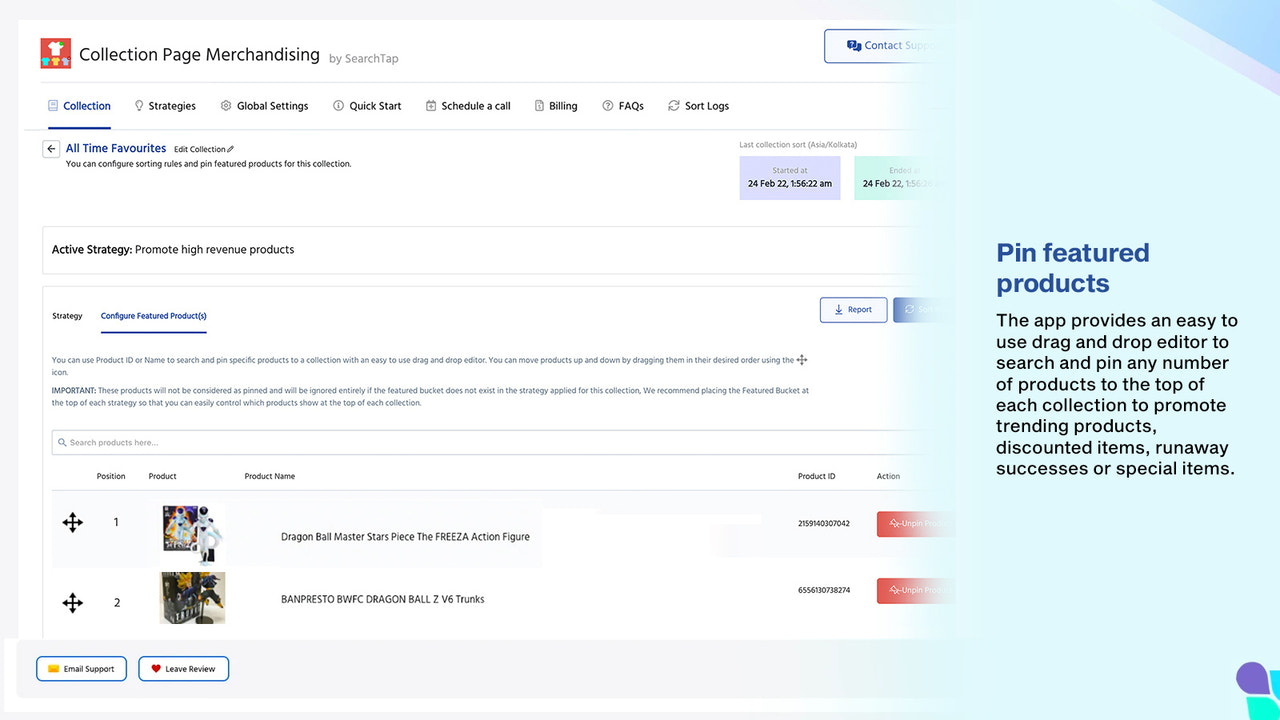This screenshot has width=1280, height=720.
Task: Click the drag handle for position 1 product
Action: coord(72,522)
